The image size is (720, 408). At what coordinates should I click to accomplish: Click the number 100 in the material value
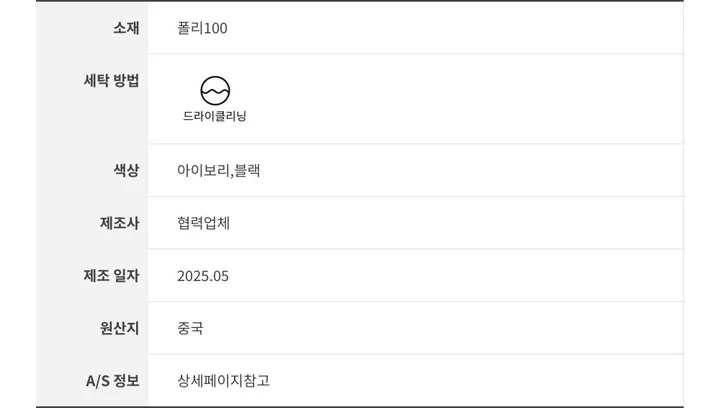(215, 28)
